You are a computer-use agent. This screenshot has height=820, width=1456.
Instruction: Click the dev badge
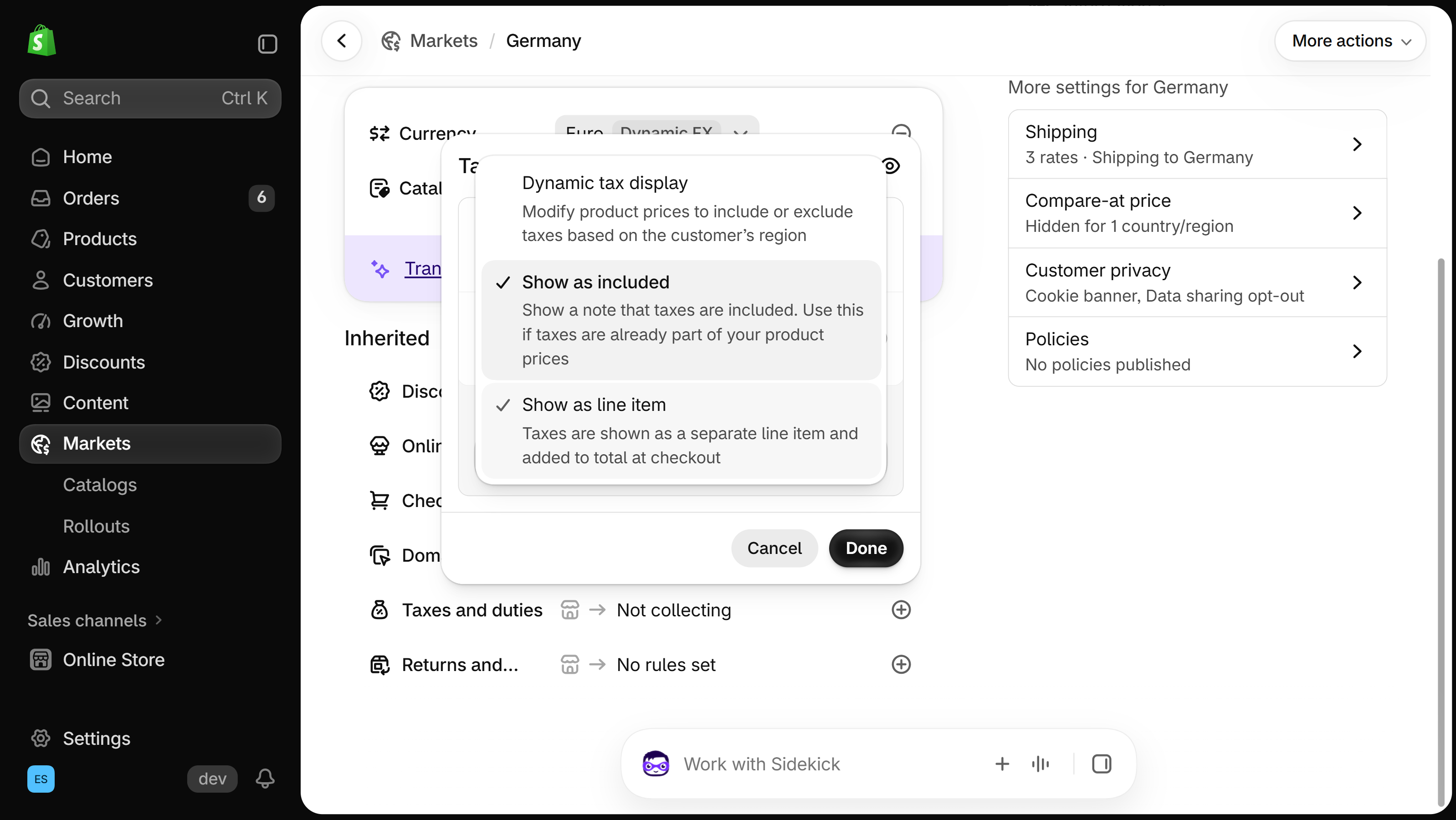[x=212, y=779]
